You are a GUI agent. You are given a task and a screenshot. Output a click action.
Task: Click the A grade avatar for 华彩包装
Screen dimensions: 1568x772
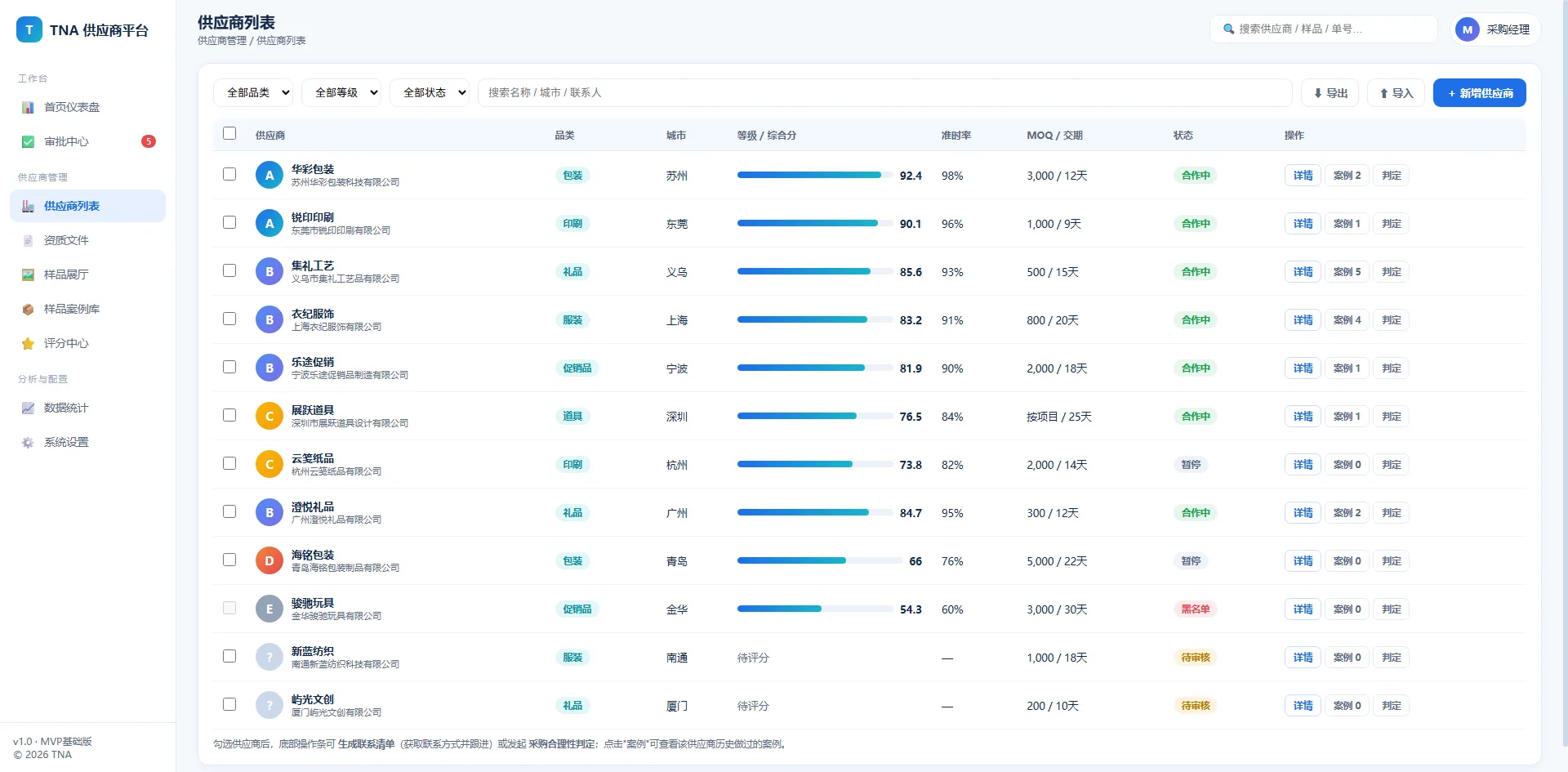click(269, 175)
